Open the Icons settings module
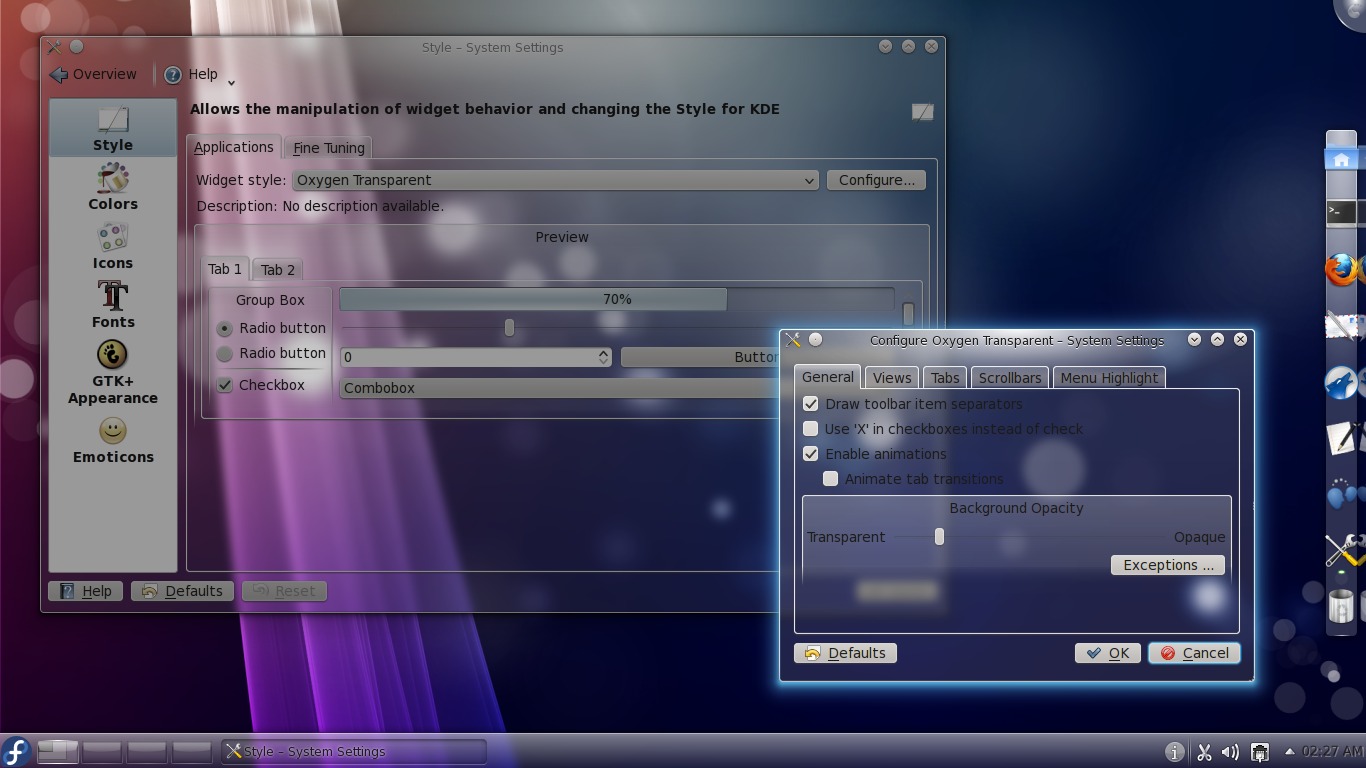This screenshot has width=1366, height=768. point(112,246)
